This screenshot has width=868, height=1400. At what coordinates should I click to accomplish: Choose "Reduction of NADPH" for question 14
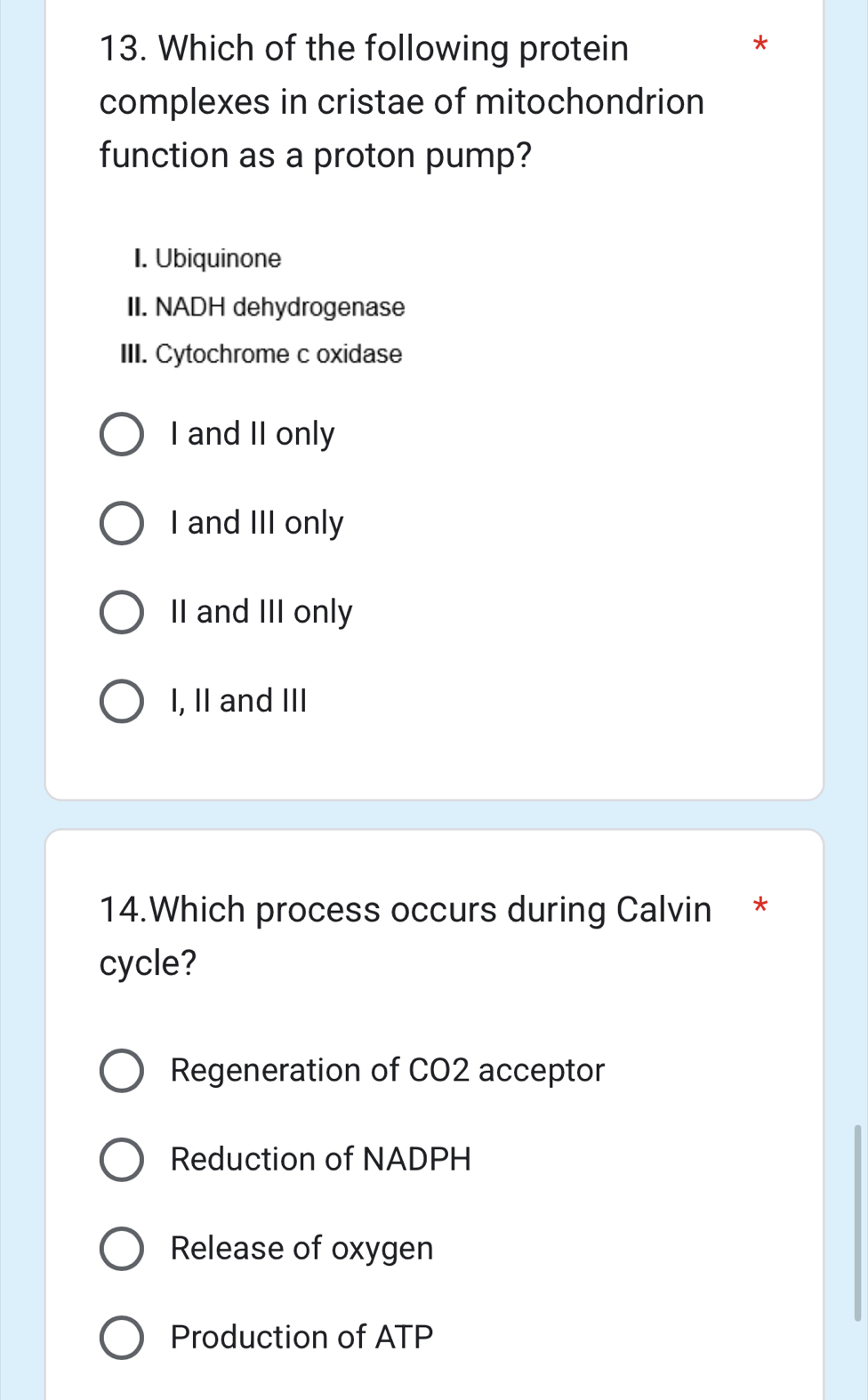[x=121, y=1160]
